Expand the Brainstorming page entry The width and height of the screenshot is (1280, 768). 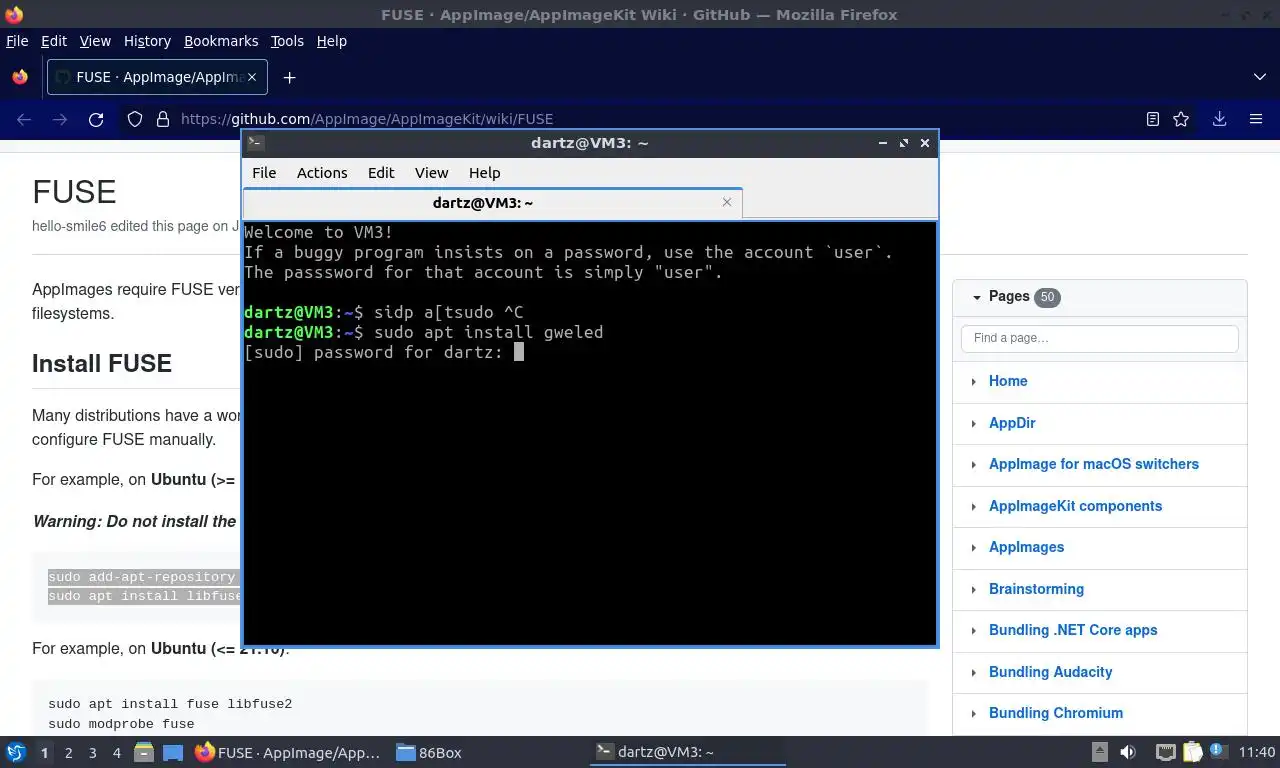click(974, 589)
